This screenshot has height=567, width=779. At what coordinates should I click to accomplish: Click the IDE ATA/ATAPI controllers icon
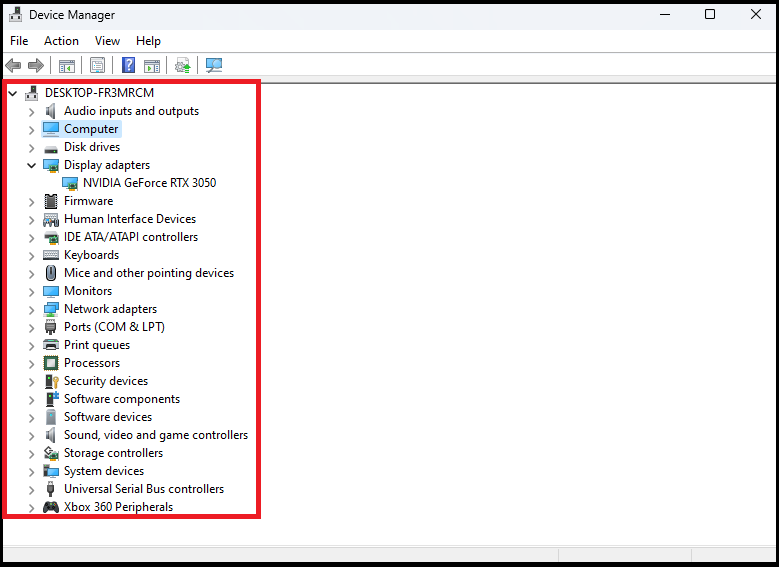pyautogui.click(x=51, y=237)
